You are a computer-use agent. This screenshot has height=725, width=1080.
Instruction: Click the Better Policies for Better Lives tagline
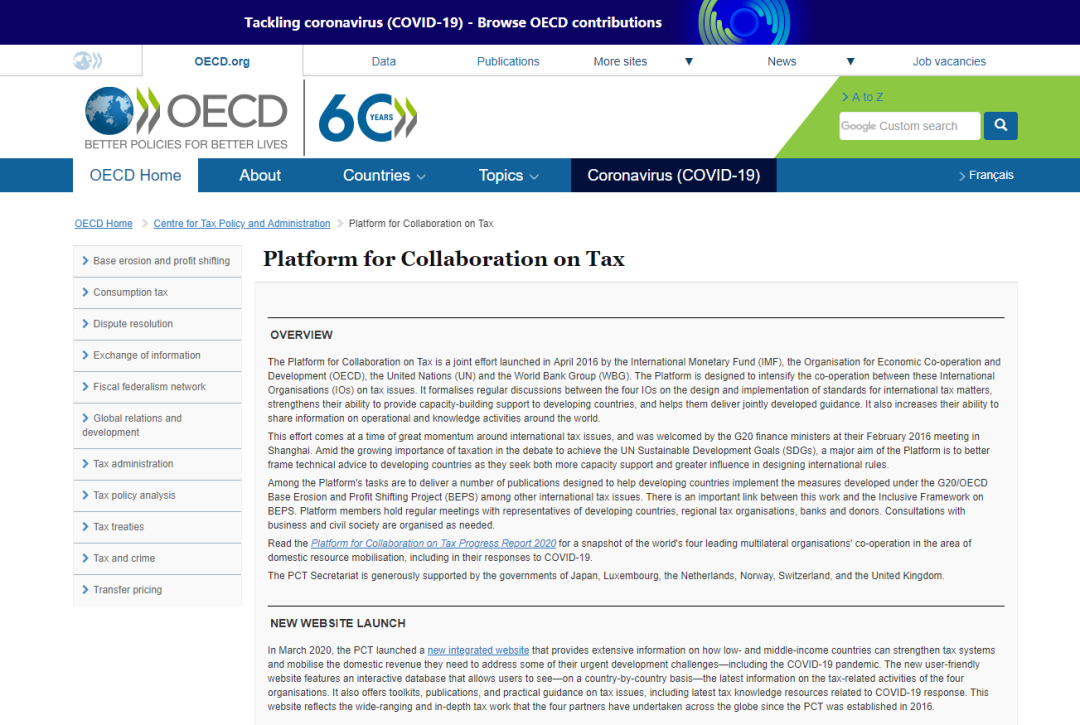[x=186, y=145]
